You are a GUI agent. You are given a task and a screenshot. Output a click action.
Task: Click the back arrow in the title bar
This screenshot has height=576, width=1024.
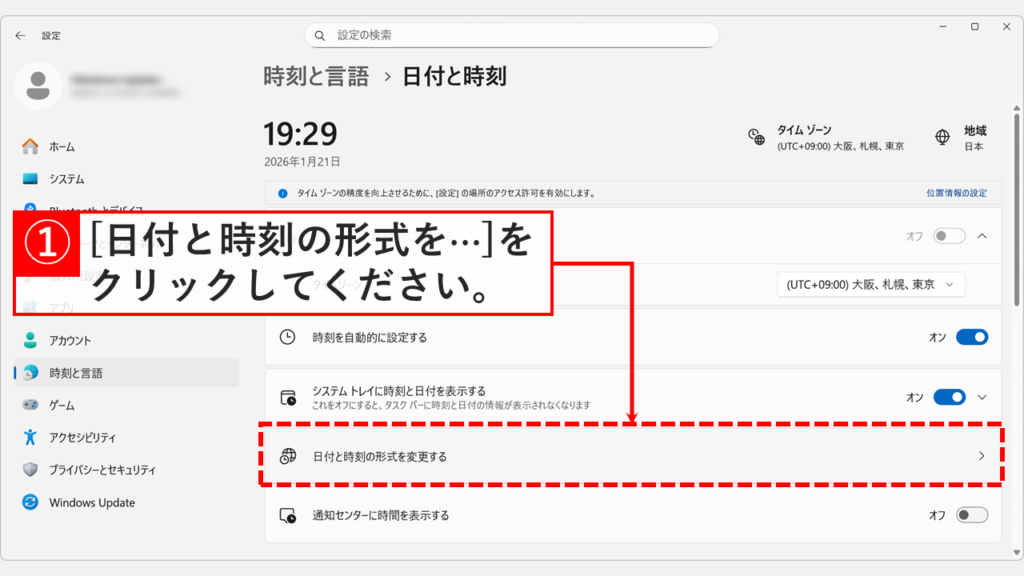(x=20, y=35)
